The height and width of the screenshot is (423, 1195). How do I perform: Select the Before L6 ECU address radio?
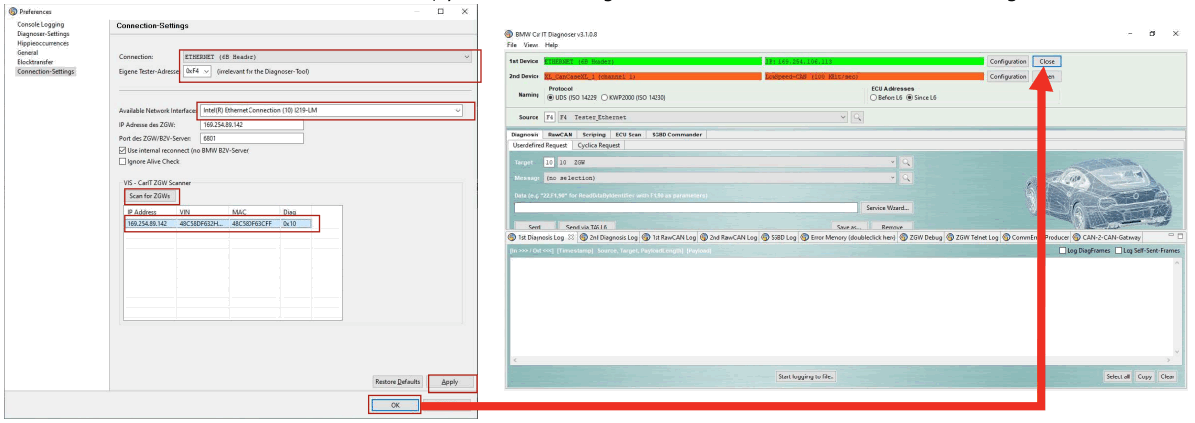(x=874, y=98)
